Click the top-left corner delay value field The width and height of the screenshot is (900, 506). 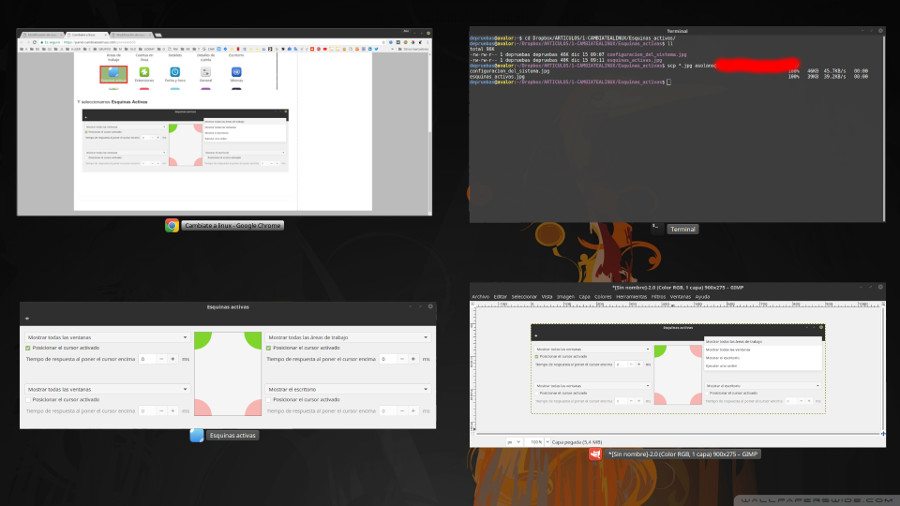coord(147,359)
